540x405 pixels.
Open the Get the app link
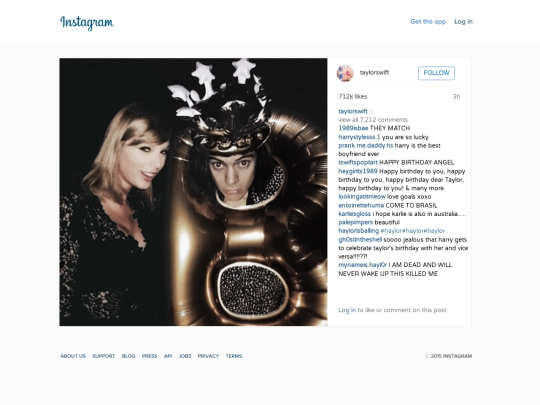[x=428, y=22]
